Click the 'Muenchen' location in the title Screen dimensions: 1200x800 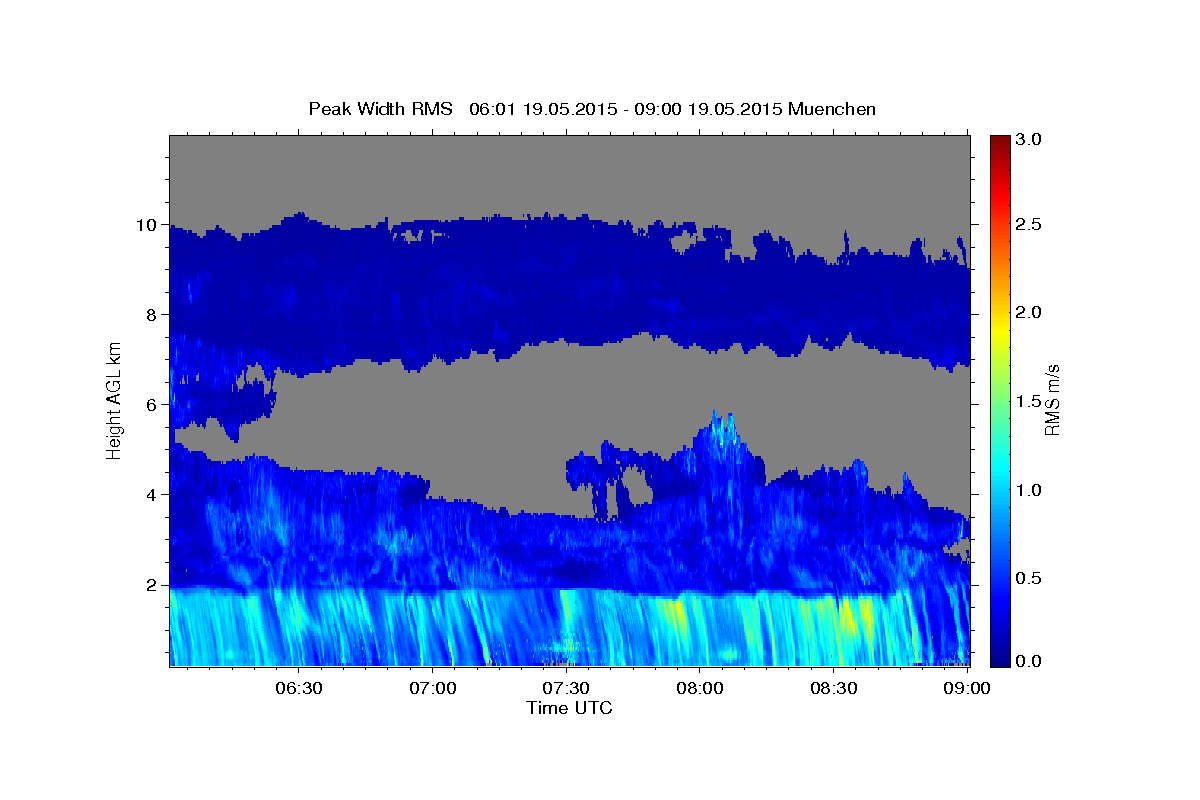pos(832,108)
